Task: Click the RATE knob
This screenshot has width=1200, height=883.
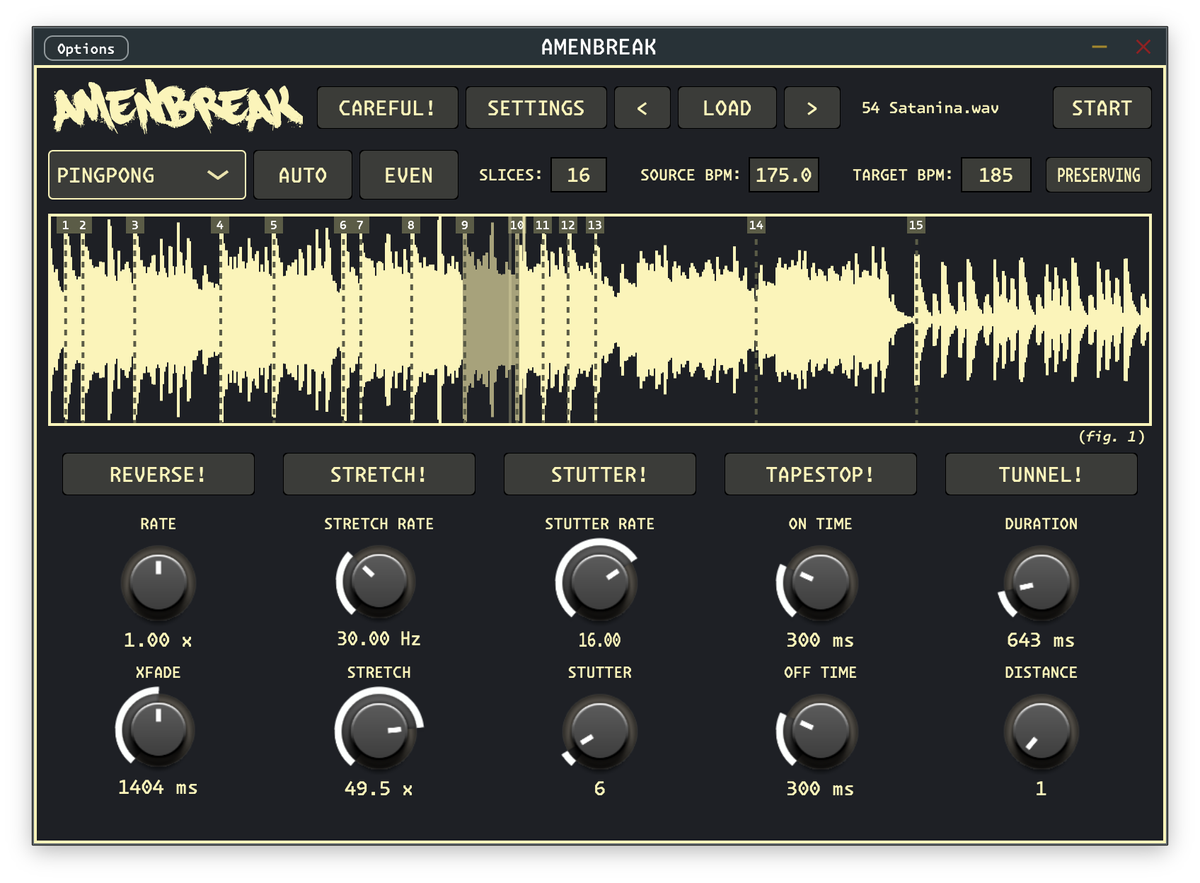Action: click(x=158, y=584)
